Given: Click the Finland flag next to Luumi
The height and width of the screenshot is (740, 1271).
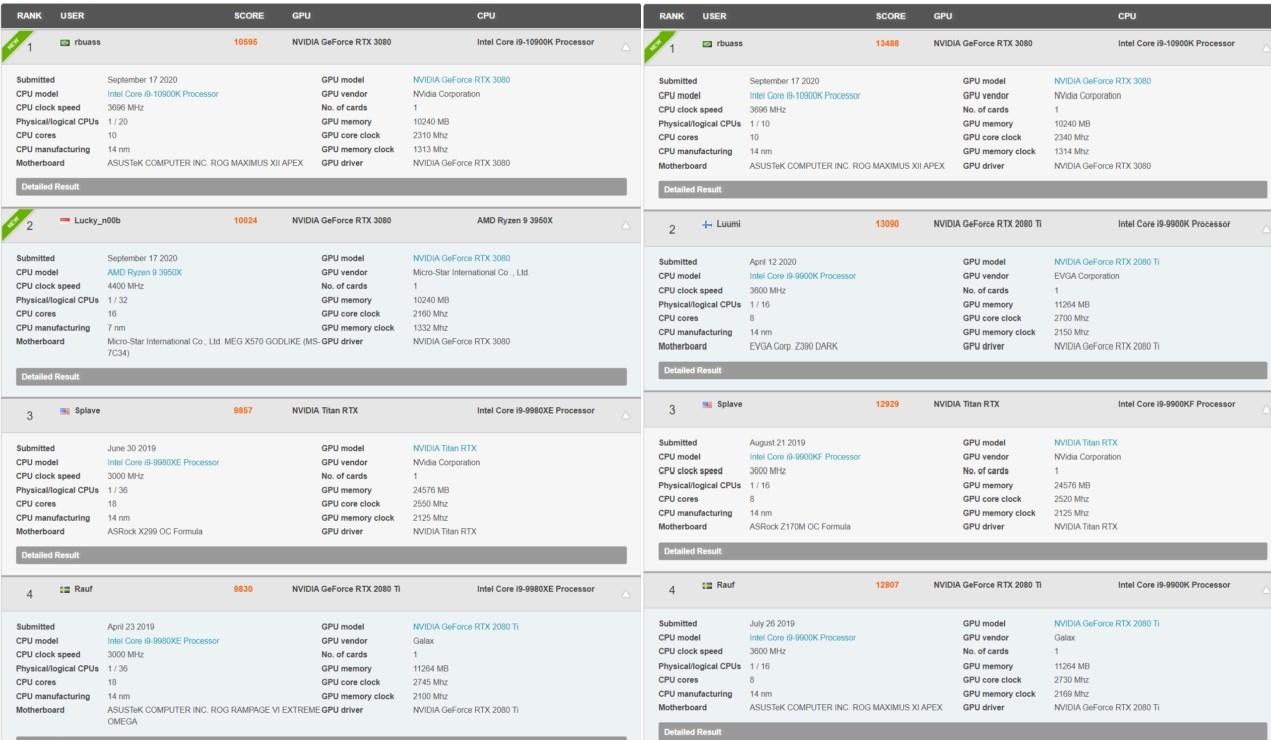Looking at the screenshot, I should (x=707, y=224).
